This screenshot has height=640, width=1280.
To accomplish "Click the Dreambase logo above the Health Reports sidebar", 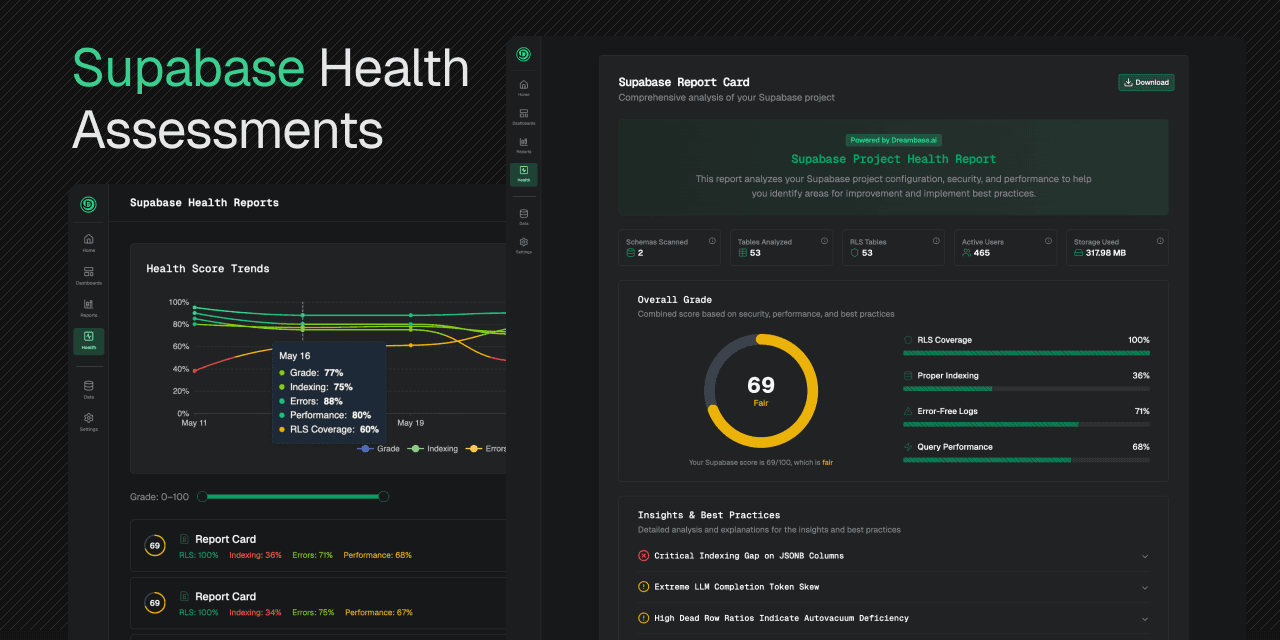I will click(88, 204).
